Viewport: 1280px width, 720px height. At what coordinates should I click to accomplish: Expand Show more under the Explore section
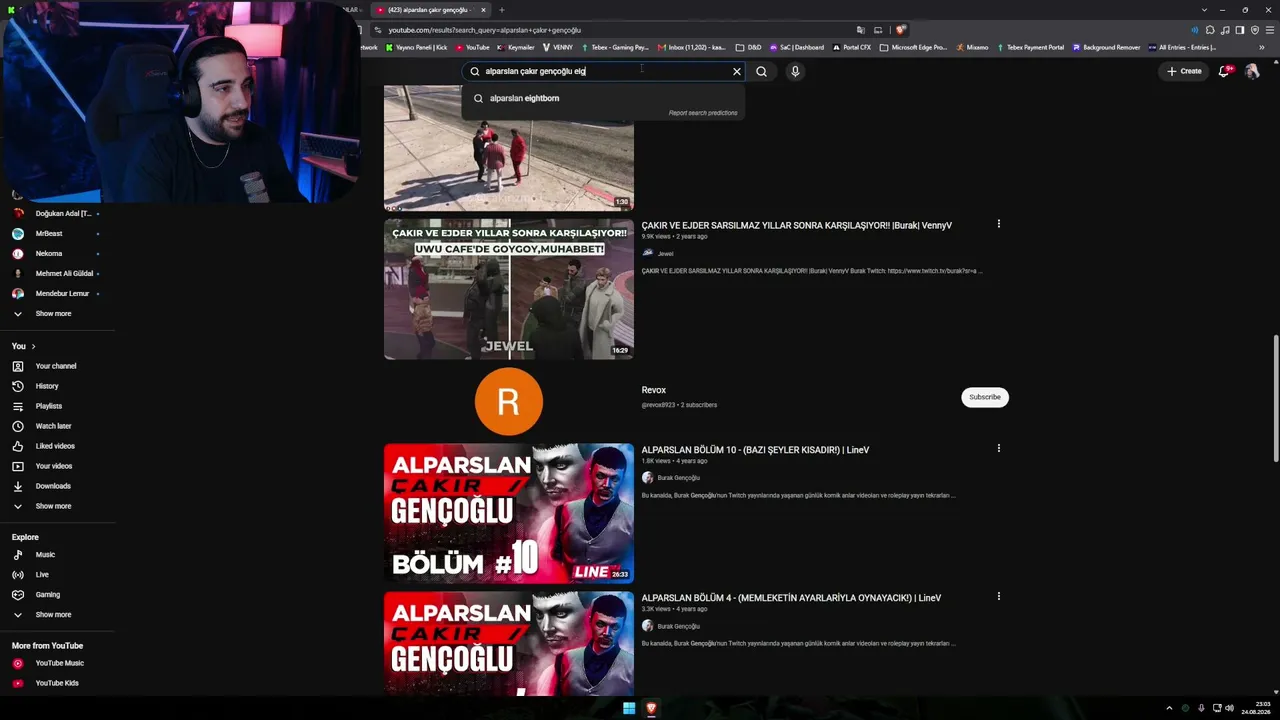pyautogui.click(x=53, y=615)
